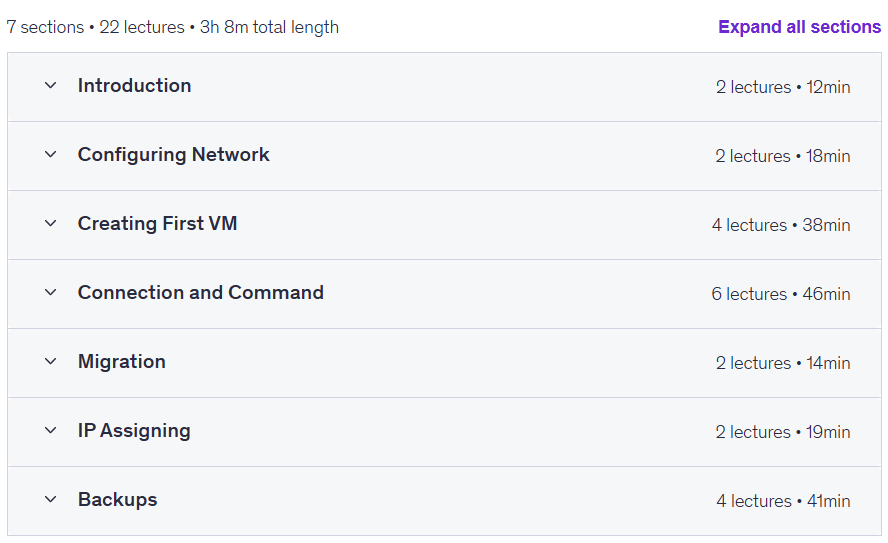This screenshot has height=543, width=888.
Task: Click the Backups section chevron
Action: (x=50, y=500)
